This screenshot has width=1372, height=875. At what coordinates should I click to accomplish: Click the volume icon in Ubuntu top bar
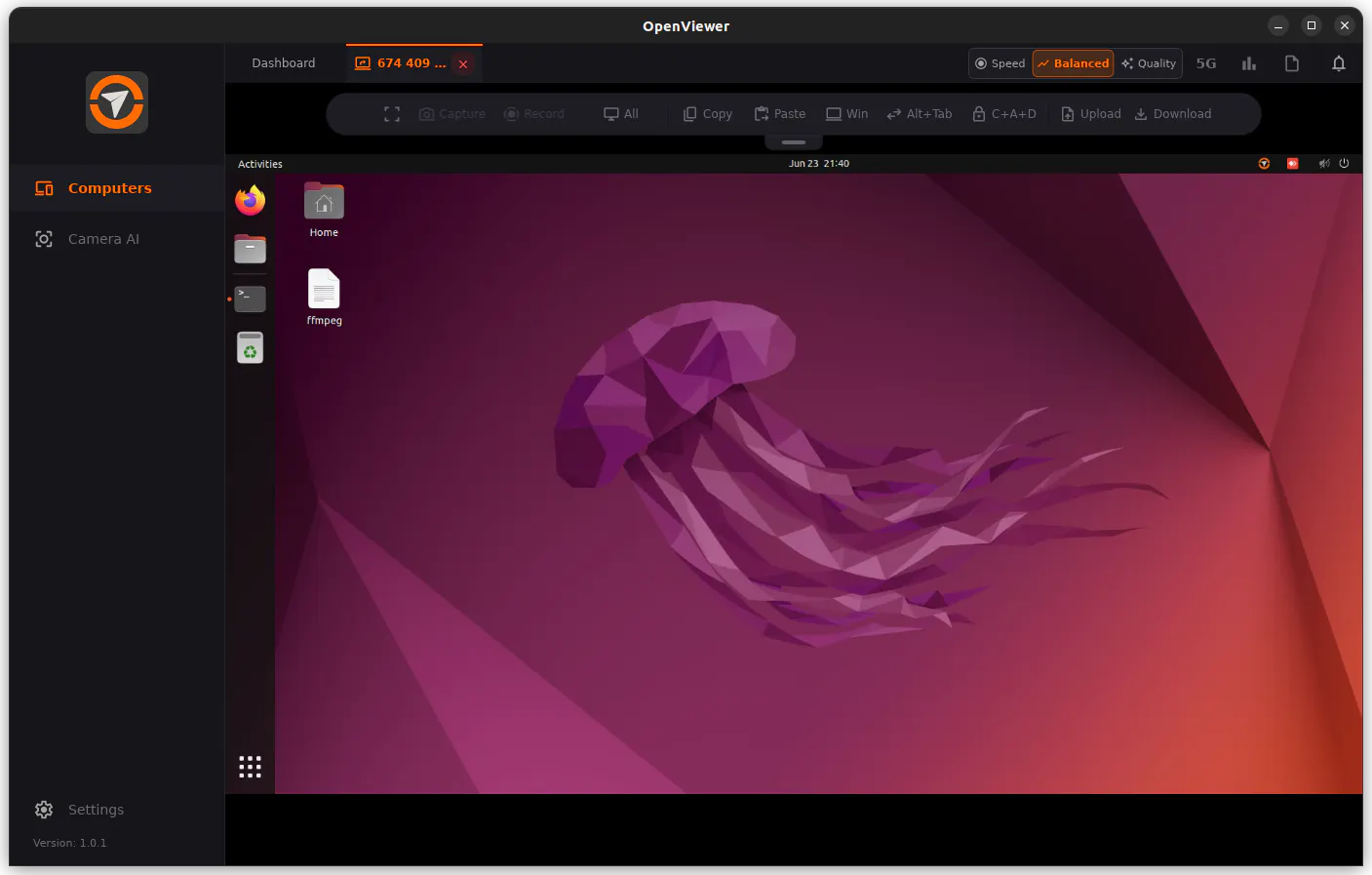(1324, 164)
